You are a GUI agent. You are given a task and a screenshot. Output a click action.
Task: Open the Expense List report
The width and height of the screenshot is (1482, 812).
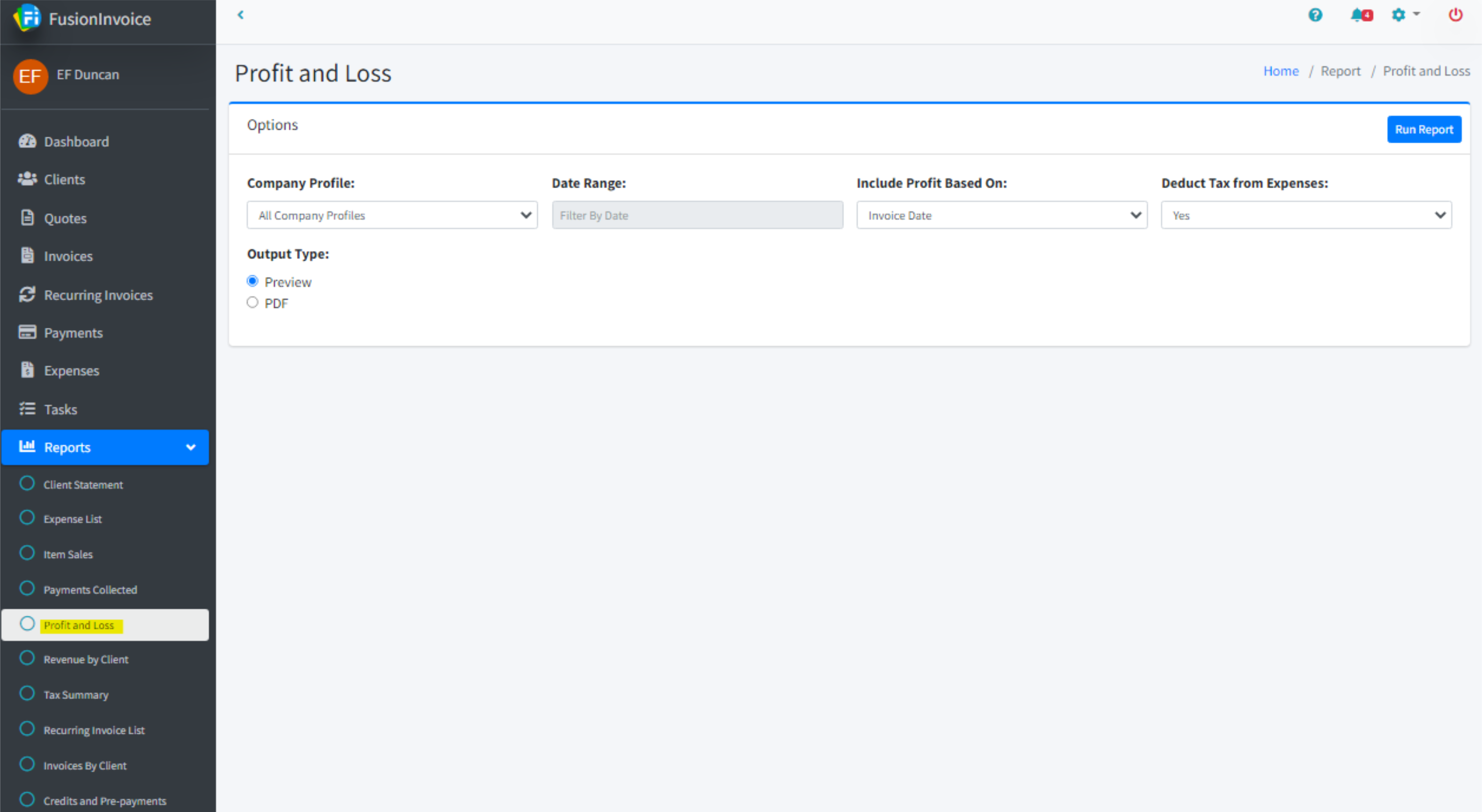coord(73,518)
